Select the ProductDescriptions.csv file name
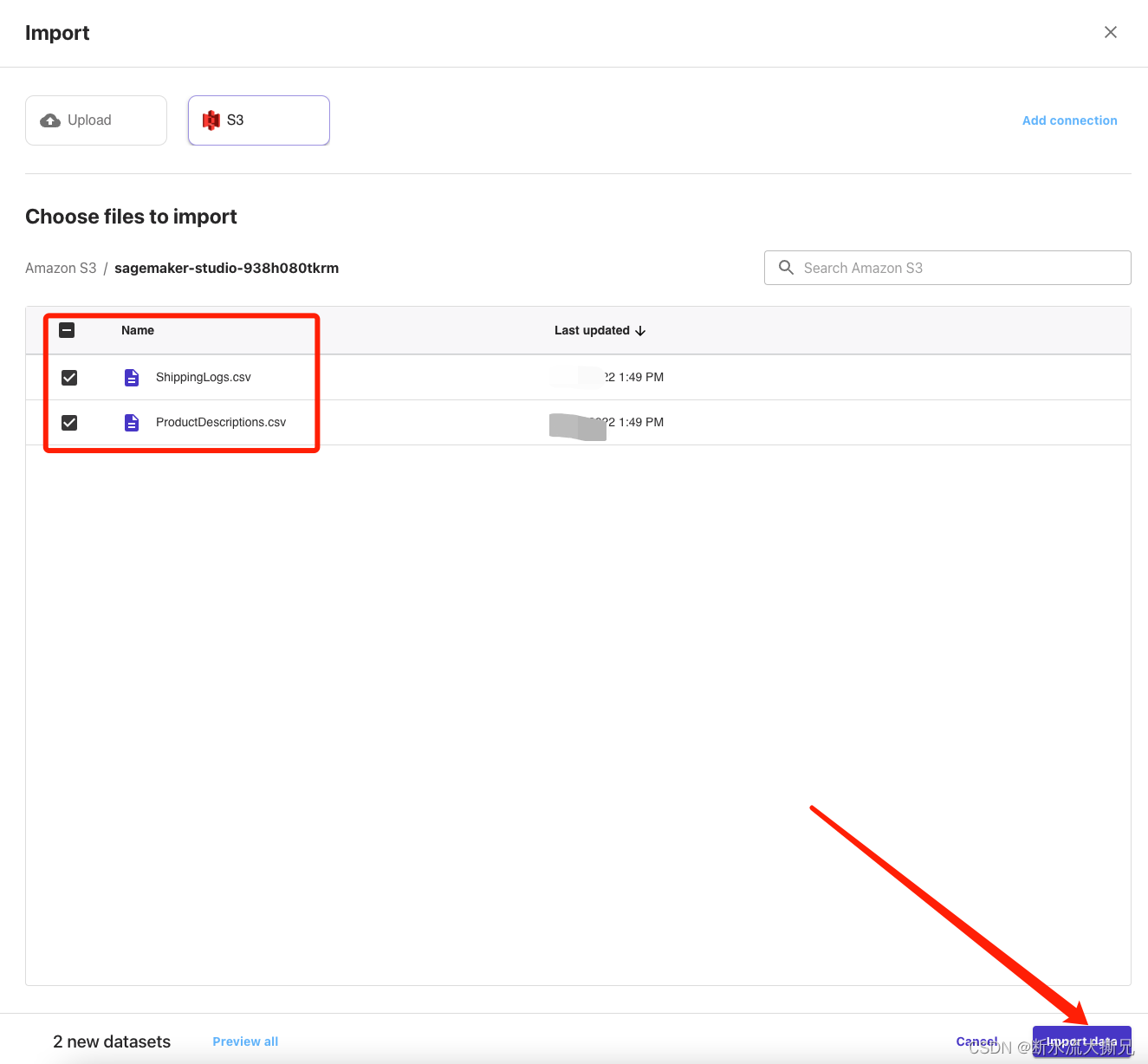This screenshot has width=1148, height=1064. (x=221, y=422)
